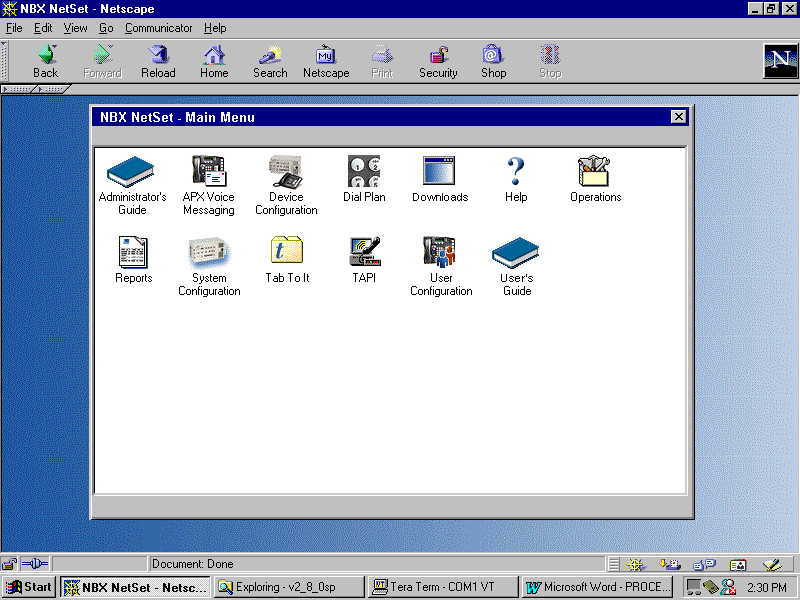The width and height of the screenshot is (800, 600).
Task: Open the TAPI icon
Action: tap(364, 251)
